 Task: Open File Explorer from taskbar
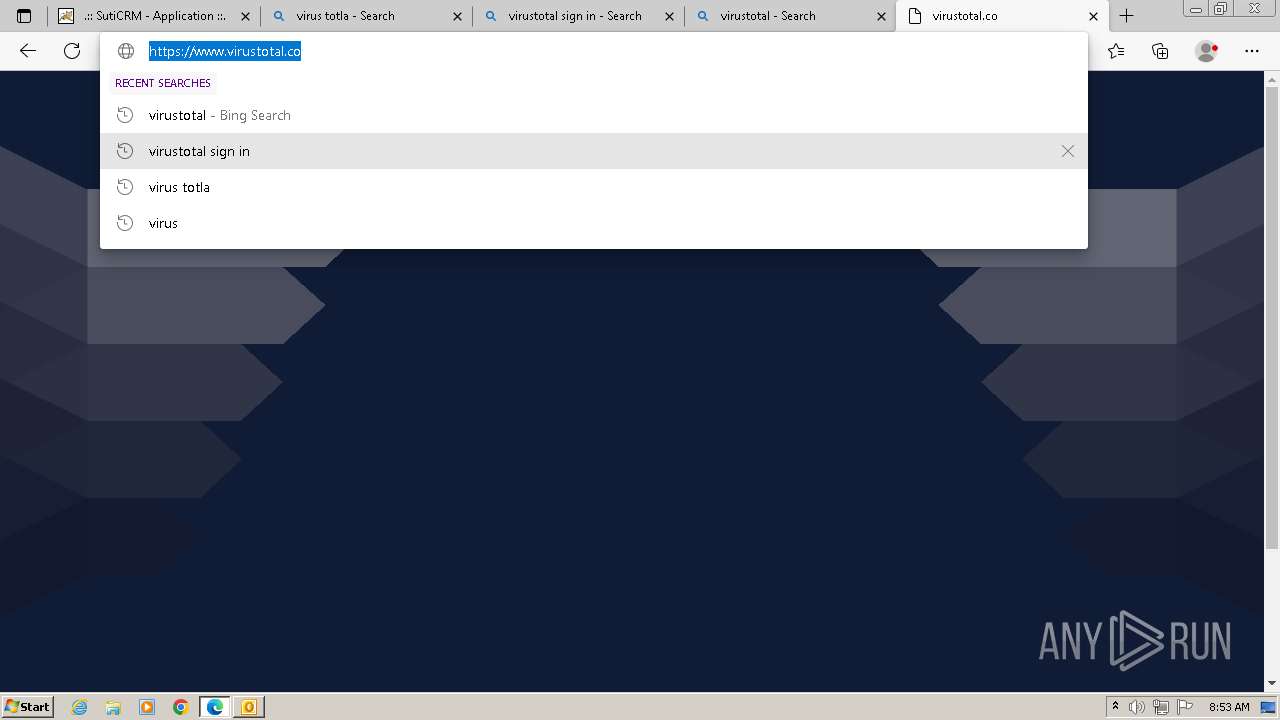(113, 707)
